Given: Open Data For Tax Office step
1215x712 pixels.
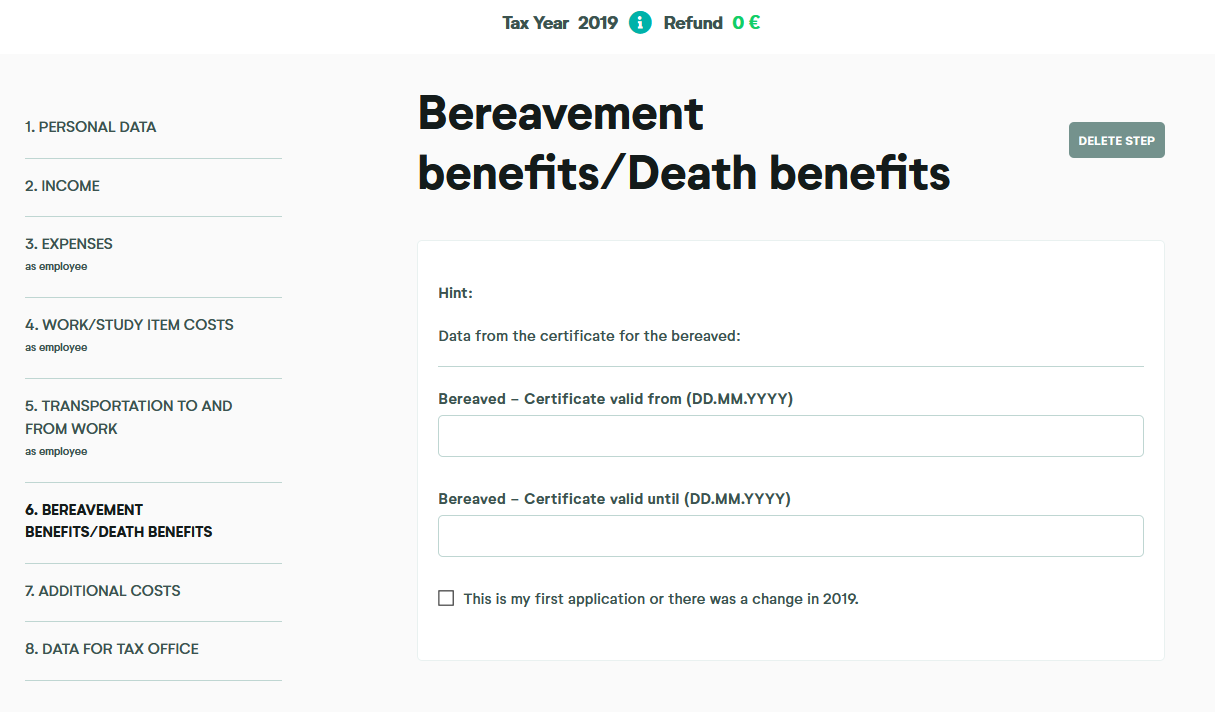Looking at the screenshot, I should 112,649.
